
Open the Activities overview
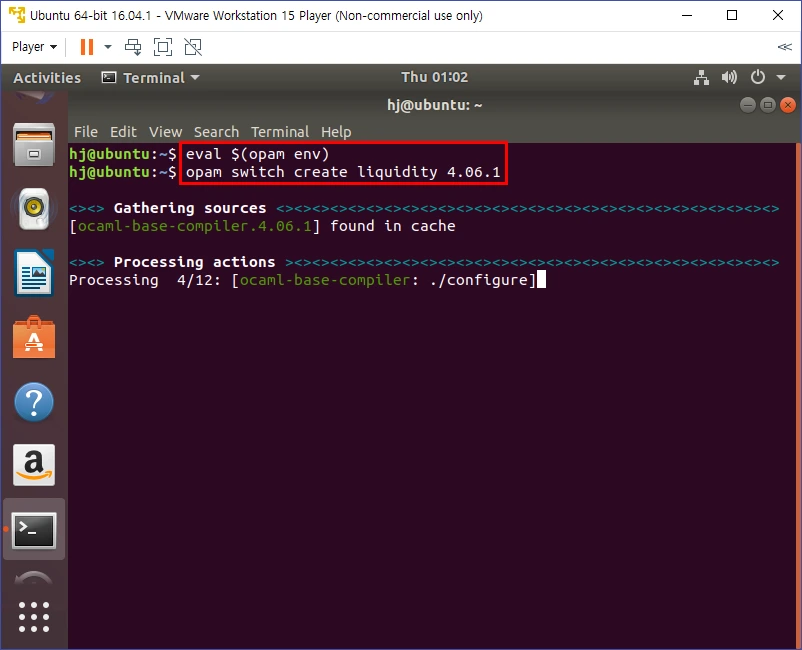tap(47, 78)
